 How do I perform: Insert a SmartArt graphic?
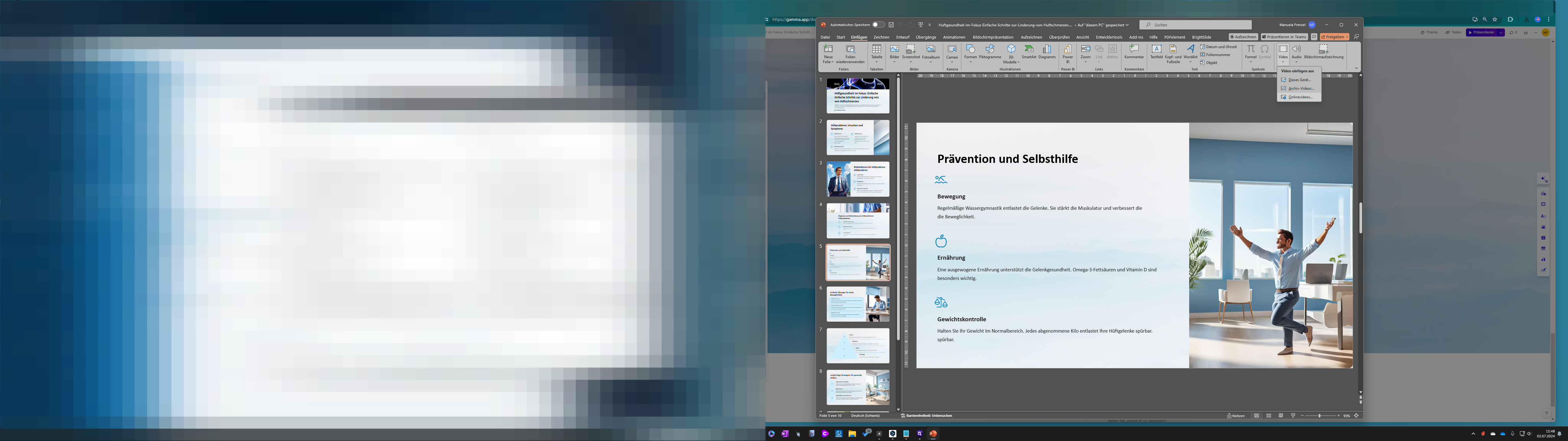point(1029,52)
